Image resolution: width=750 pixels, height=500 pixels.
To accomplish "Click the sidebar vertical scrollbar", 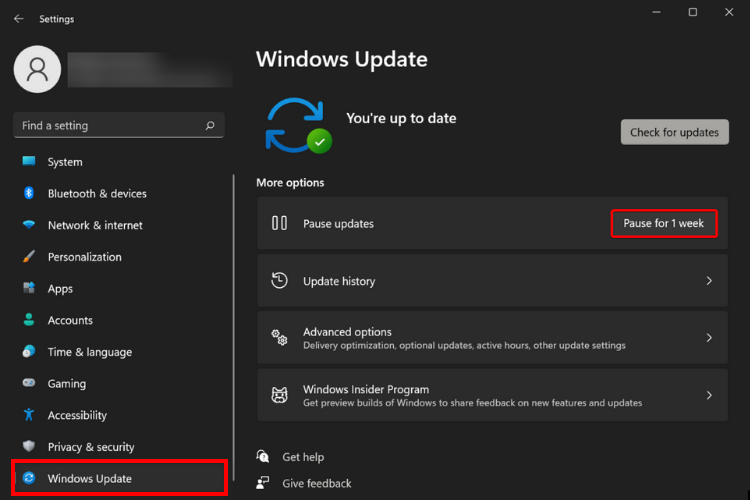I will [x=233, y=327].
